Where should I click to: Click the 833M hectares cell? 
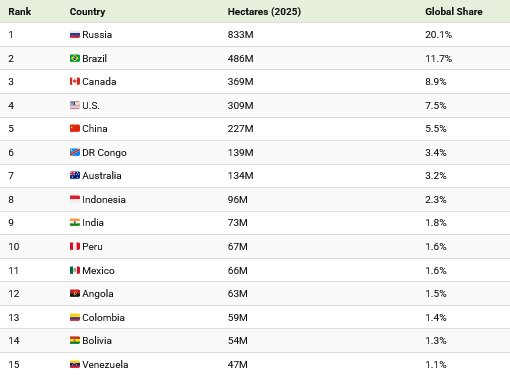tap(241, 35)
